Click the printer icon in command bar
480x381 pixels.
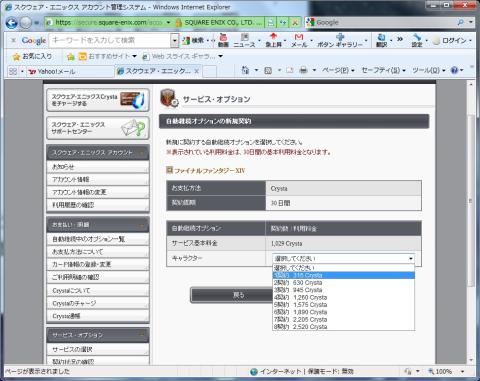[303, 70]
